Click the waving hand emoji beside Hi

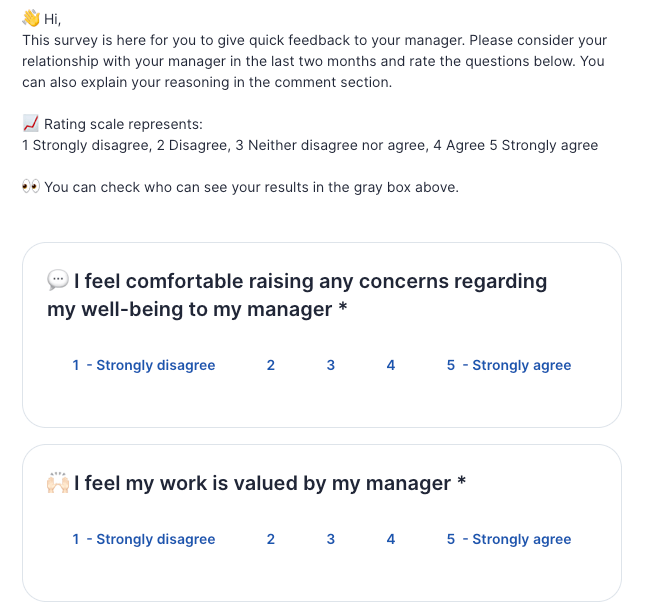(31, 18)
